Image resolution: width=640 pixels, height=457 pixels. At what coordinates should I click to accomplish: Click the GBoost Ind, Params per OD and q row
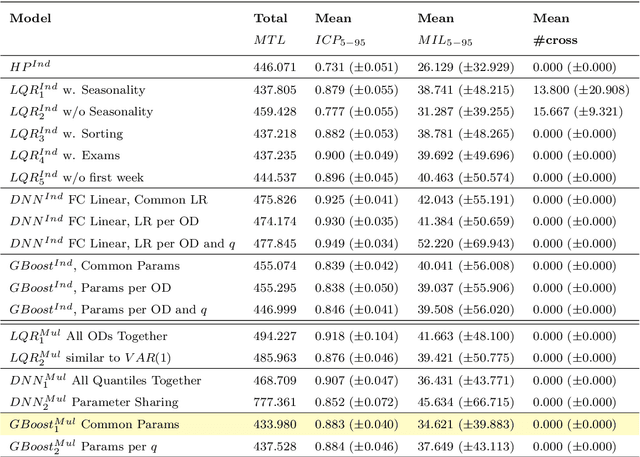tap(108, 311)
